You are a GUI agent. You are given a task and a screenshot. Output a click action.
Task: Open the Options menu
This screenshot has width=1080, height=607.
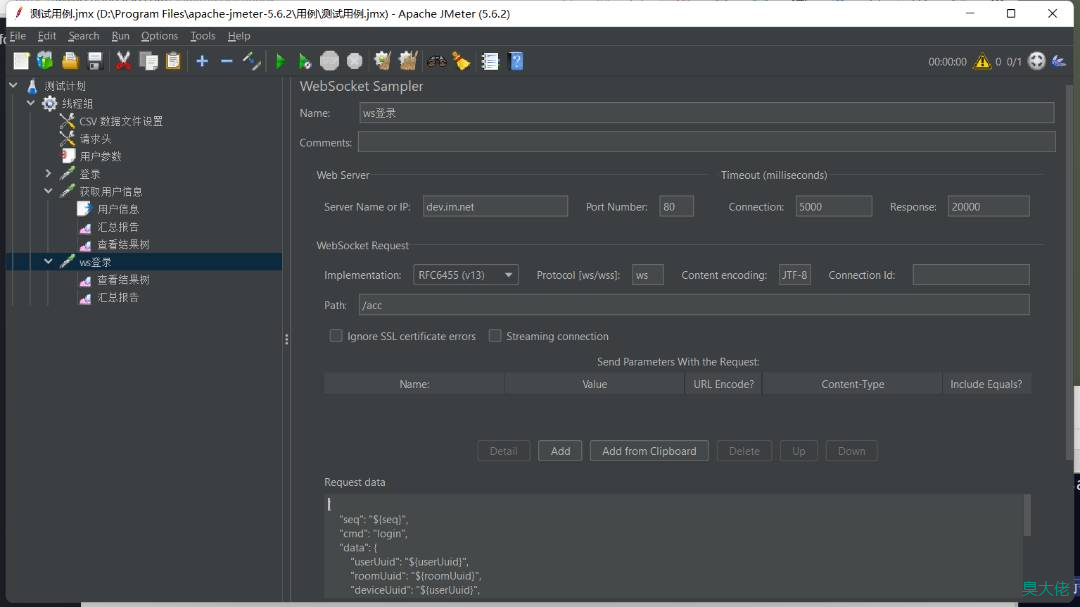click(159, 36)
